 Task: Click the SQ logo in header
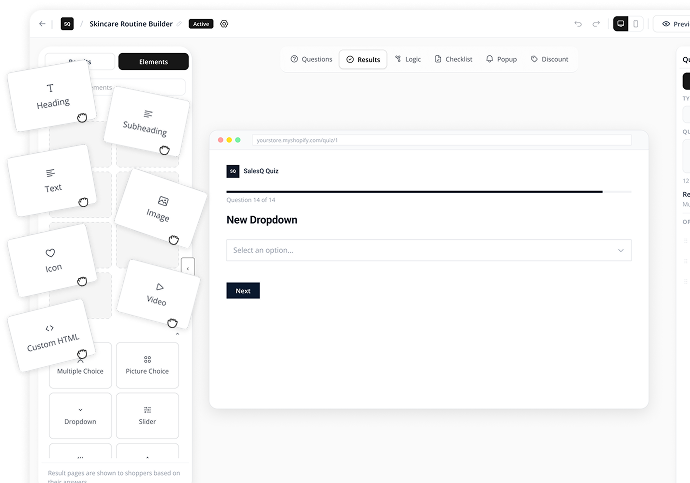tap(67, 24)
